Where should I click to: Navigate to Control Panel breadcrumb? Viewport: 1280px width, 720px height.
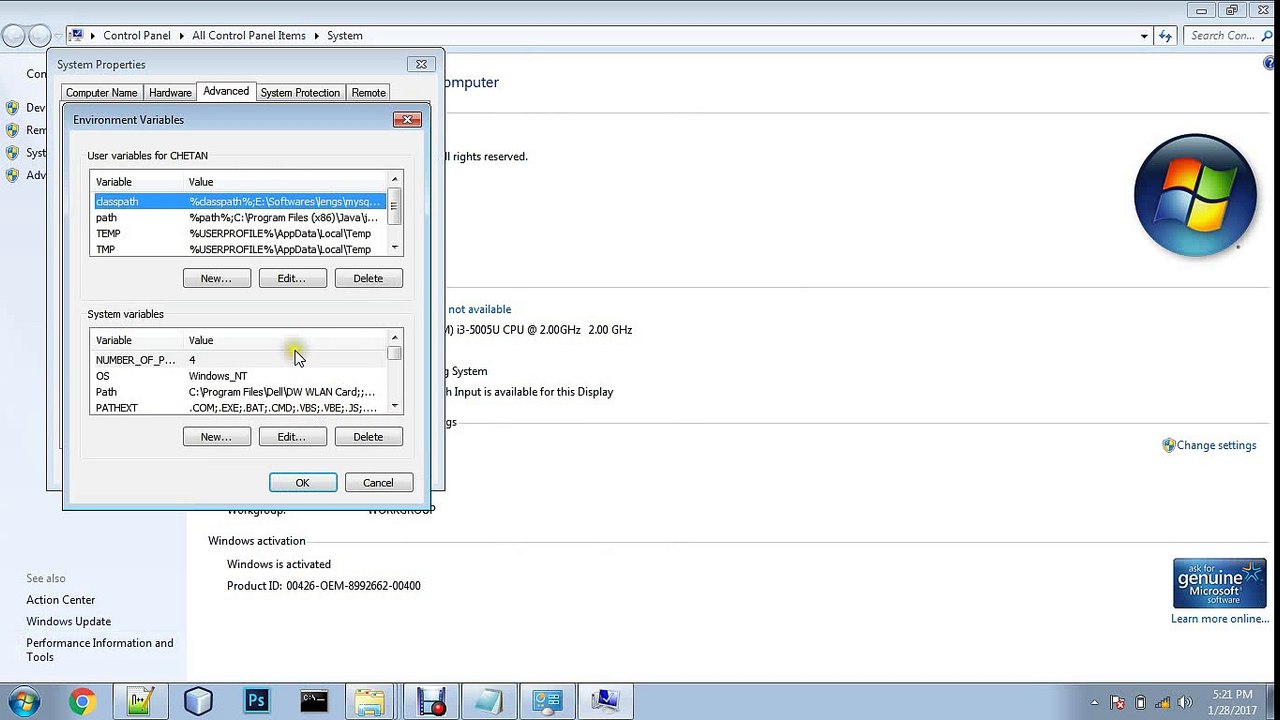pyautogui.click(x=137, y=36)
